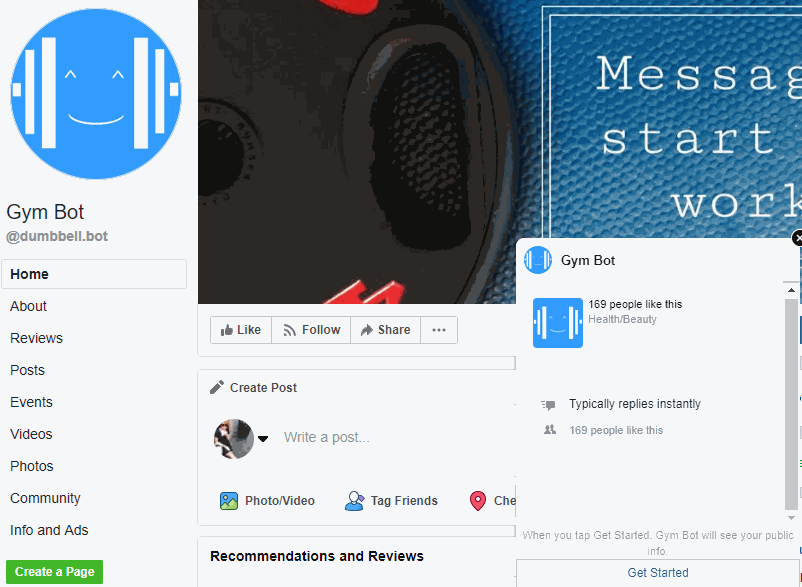Viewport: 802px width, 587px height.
Task: Switch to the Photos section
Action: 33,466
